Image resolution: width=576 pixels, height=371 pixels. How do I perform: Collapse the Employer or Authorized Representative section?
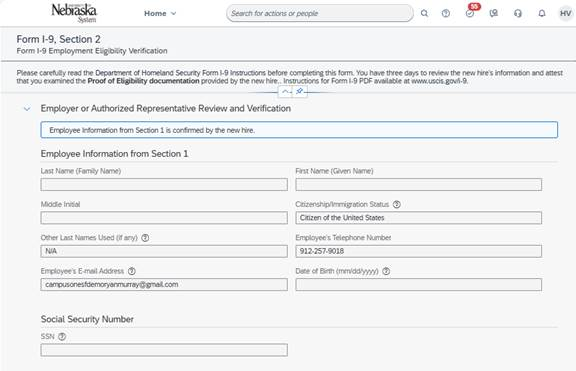click(x=27, y=109)
